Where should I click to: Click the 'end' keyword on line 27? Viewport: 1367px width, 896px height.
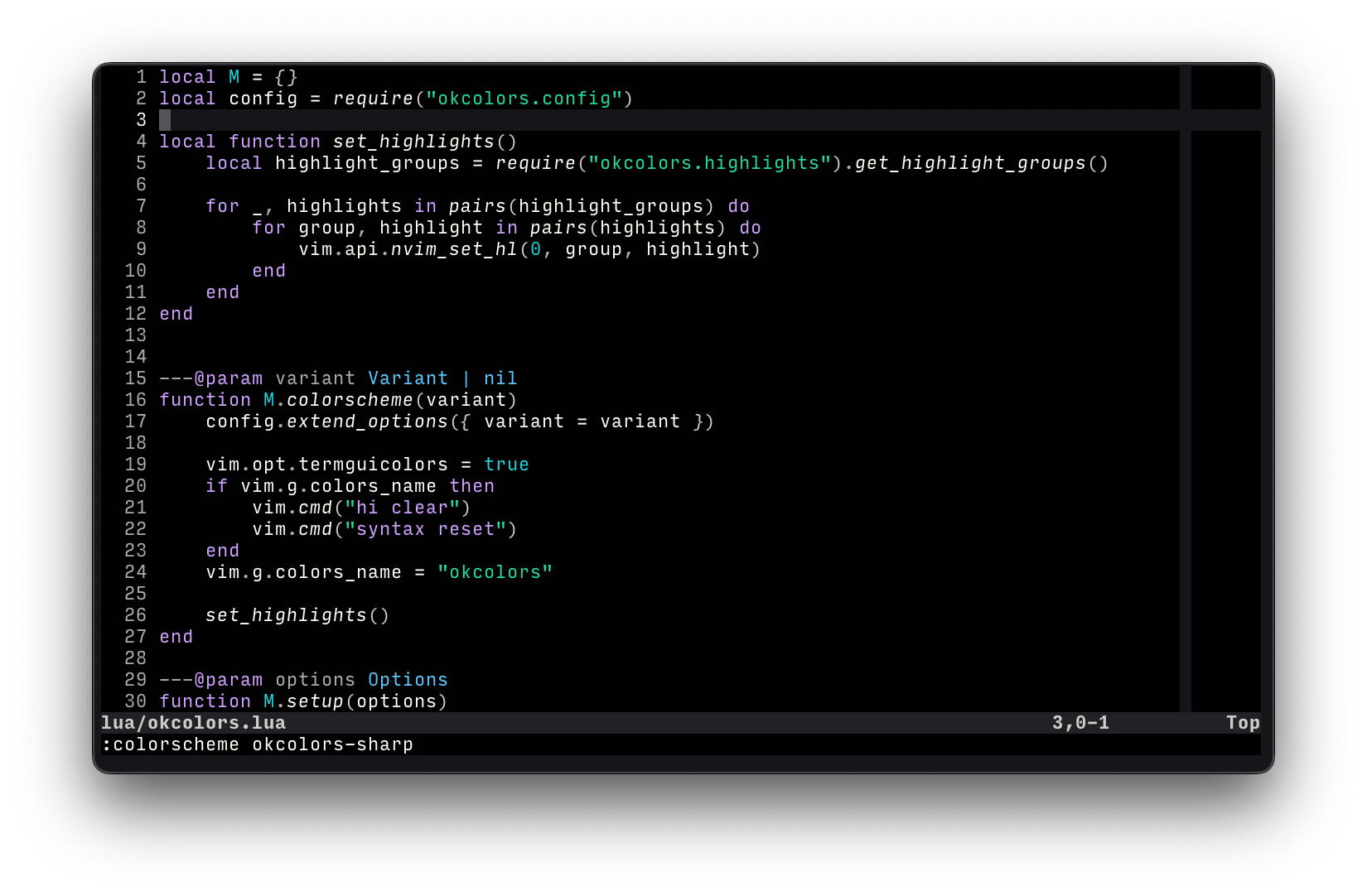pos(176,637)
